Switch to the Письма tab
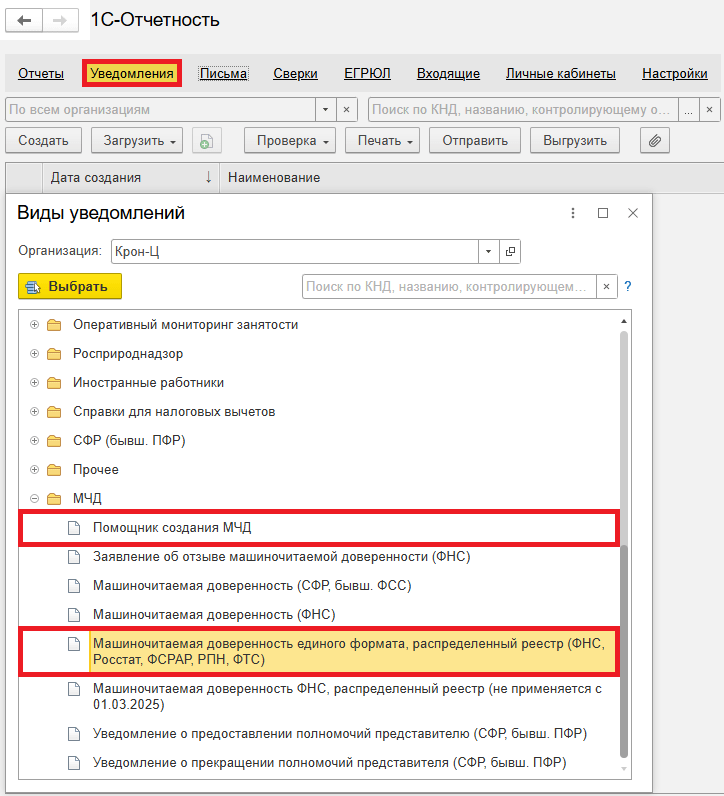Image resolution: width=724 pixels, height=796 pixels. click(x=223, y=73)
